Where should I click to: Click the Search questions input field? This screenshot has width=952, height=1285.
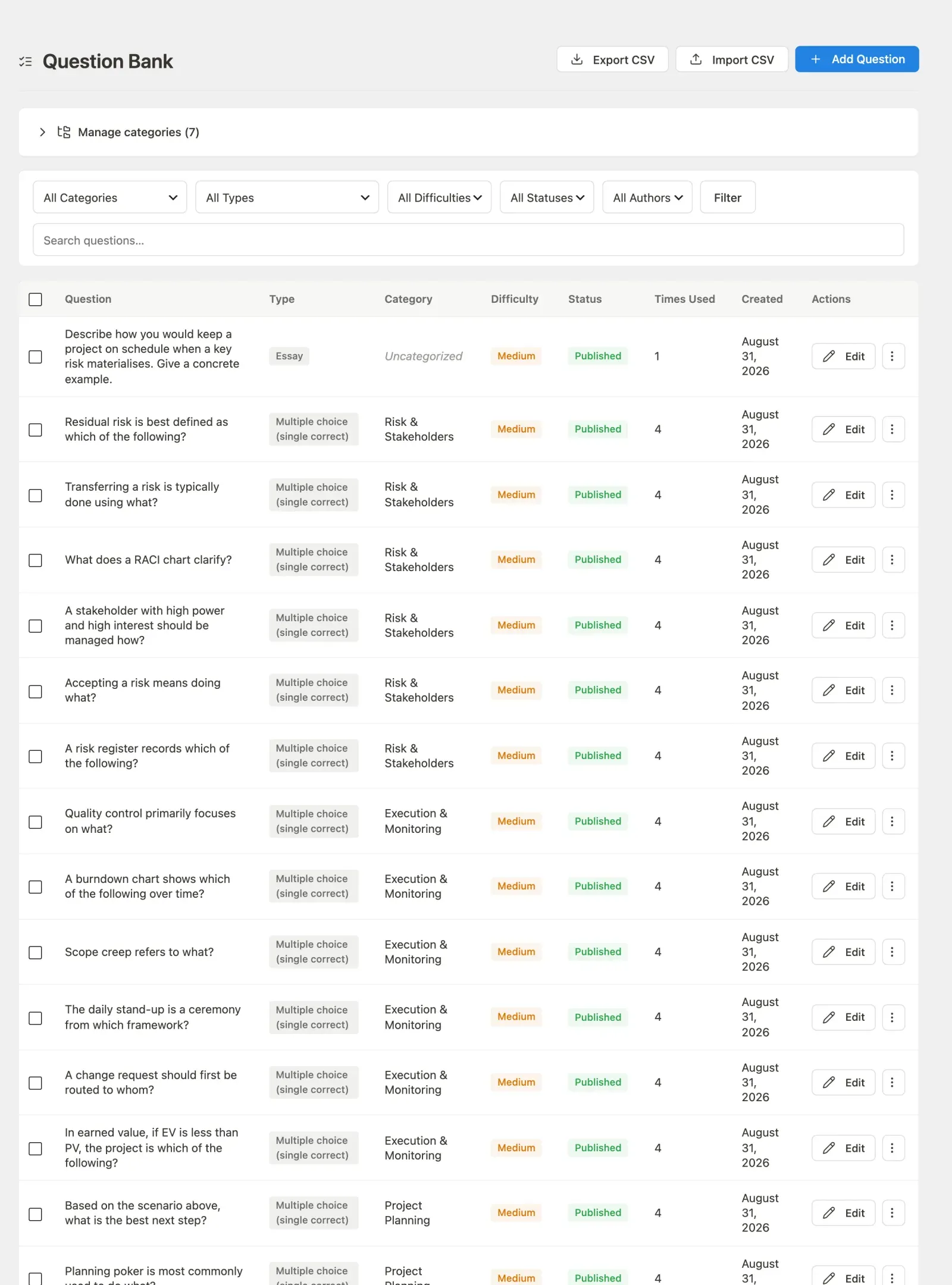coord(468,240)
